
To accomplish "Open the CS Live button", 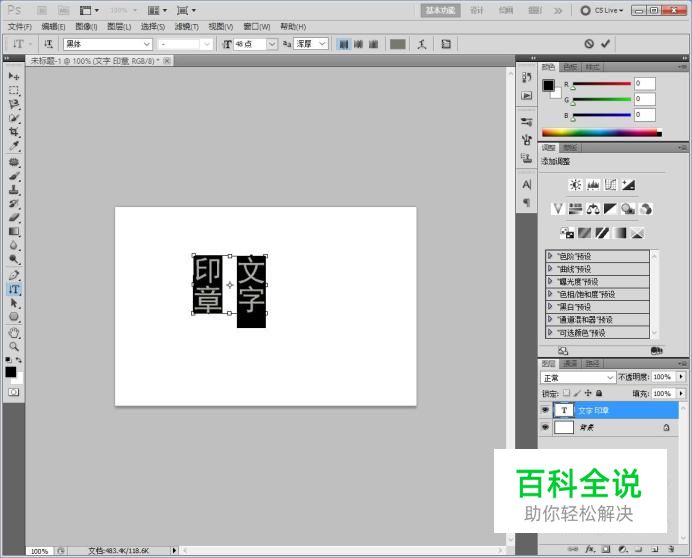I will (x=602, y=10).
